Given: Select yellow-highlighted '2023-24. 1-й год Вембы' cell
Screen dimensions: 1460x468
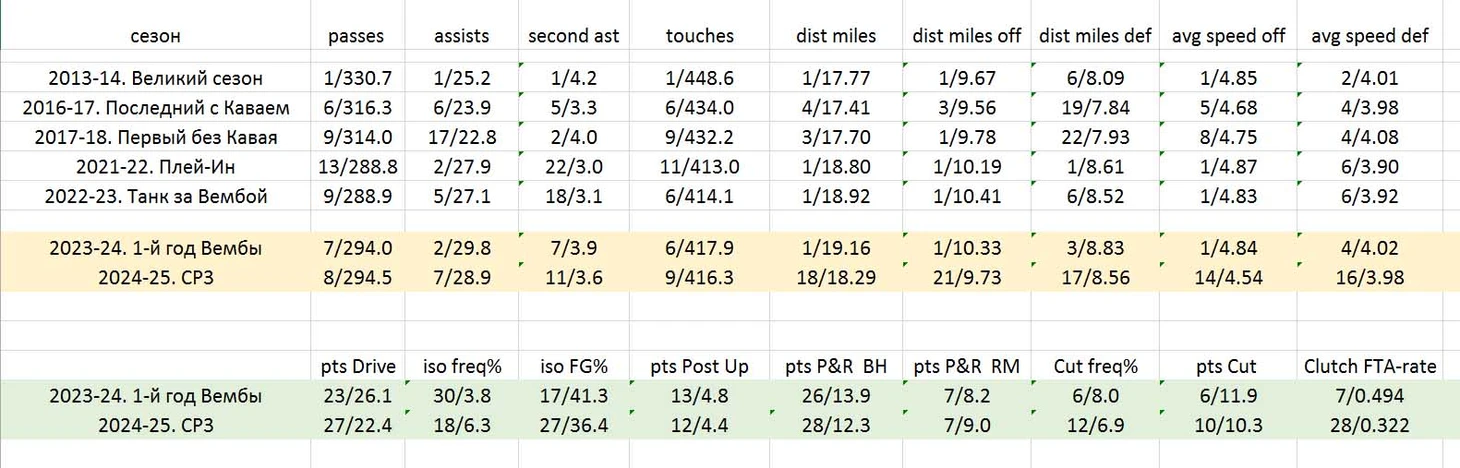Looking at the screenshot, I should pyautogui.click(x=155, y=248).
